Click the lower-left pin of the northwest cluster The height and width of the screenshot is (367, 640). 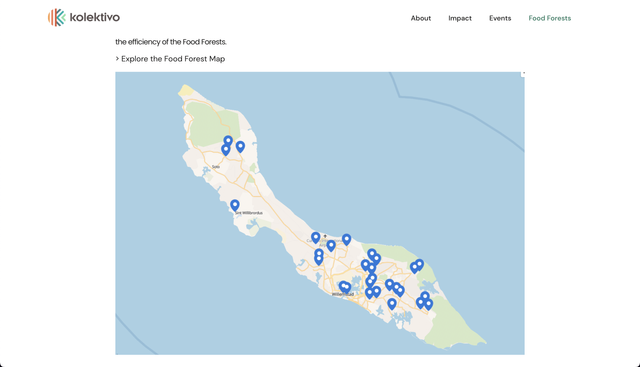pyautogui.click(x=226, y=150)
